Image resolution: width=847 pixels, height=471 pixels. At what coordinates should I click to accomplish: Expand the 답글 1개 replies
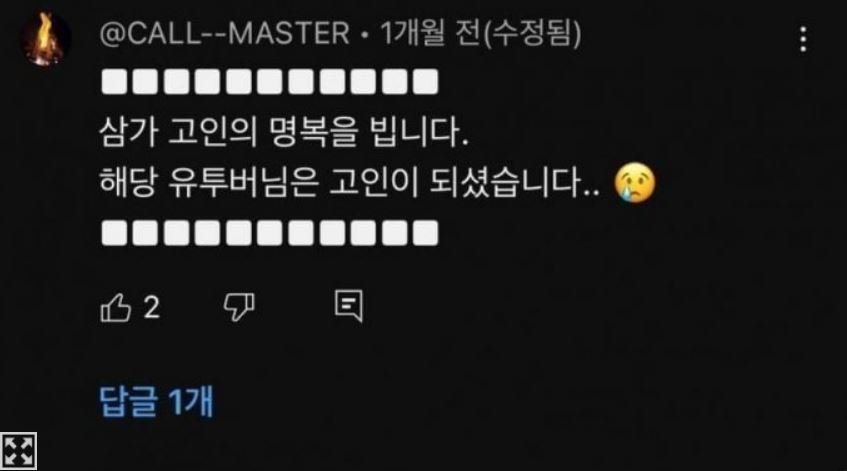[157, 401]
